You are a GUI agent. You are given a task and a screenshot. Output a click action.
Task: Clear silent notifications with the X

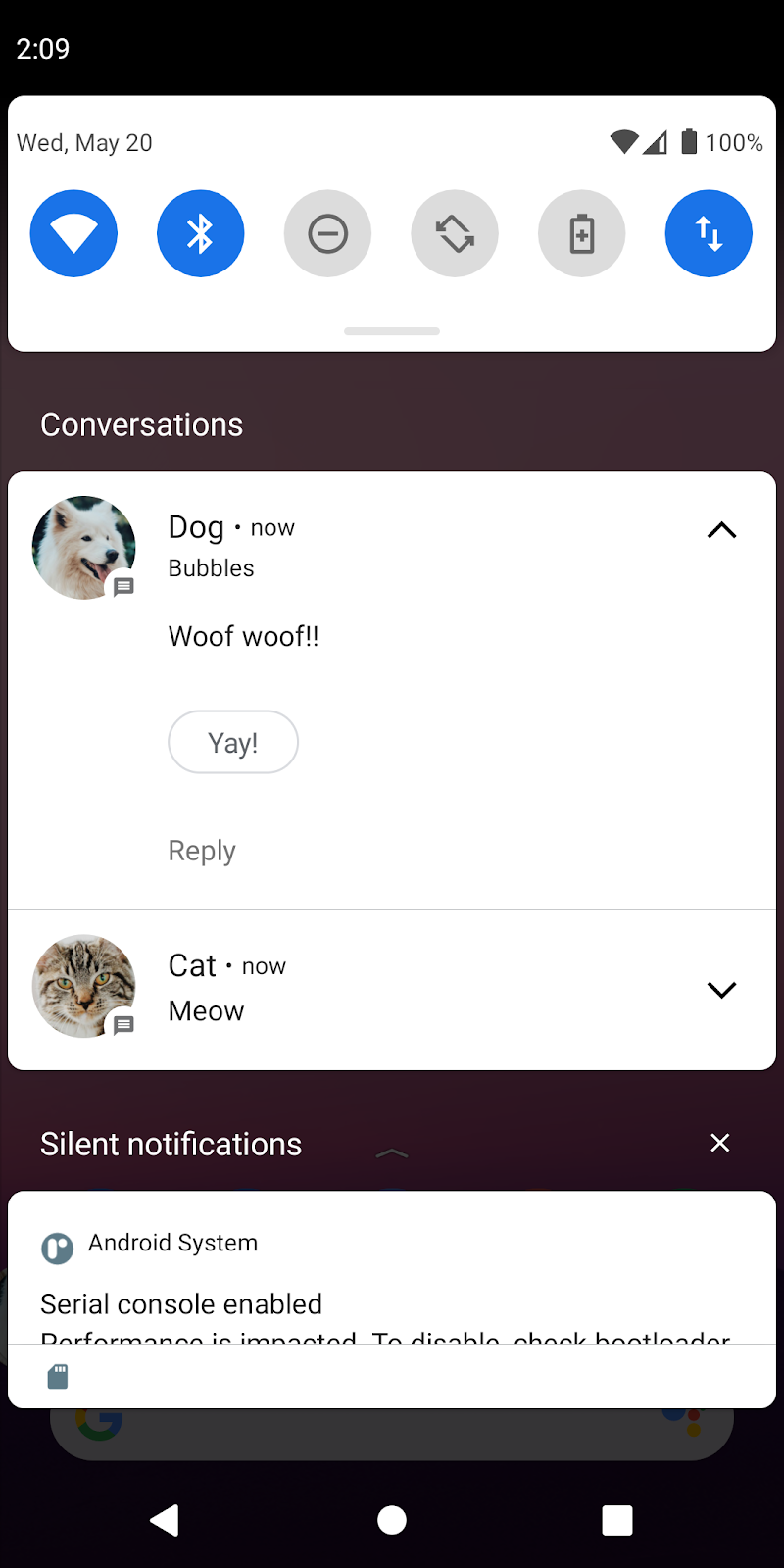(720, 1143)
